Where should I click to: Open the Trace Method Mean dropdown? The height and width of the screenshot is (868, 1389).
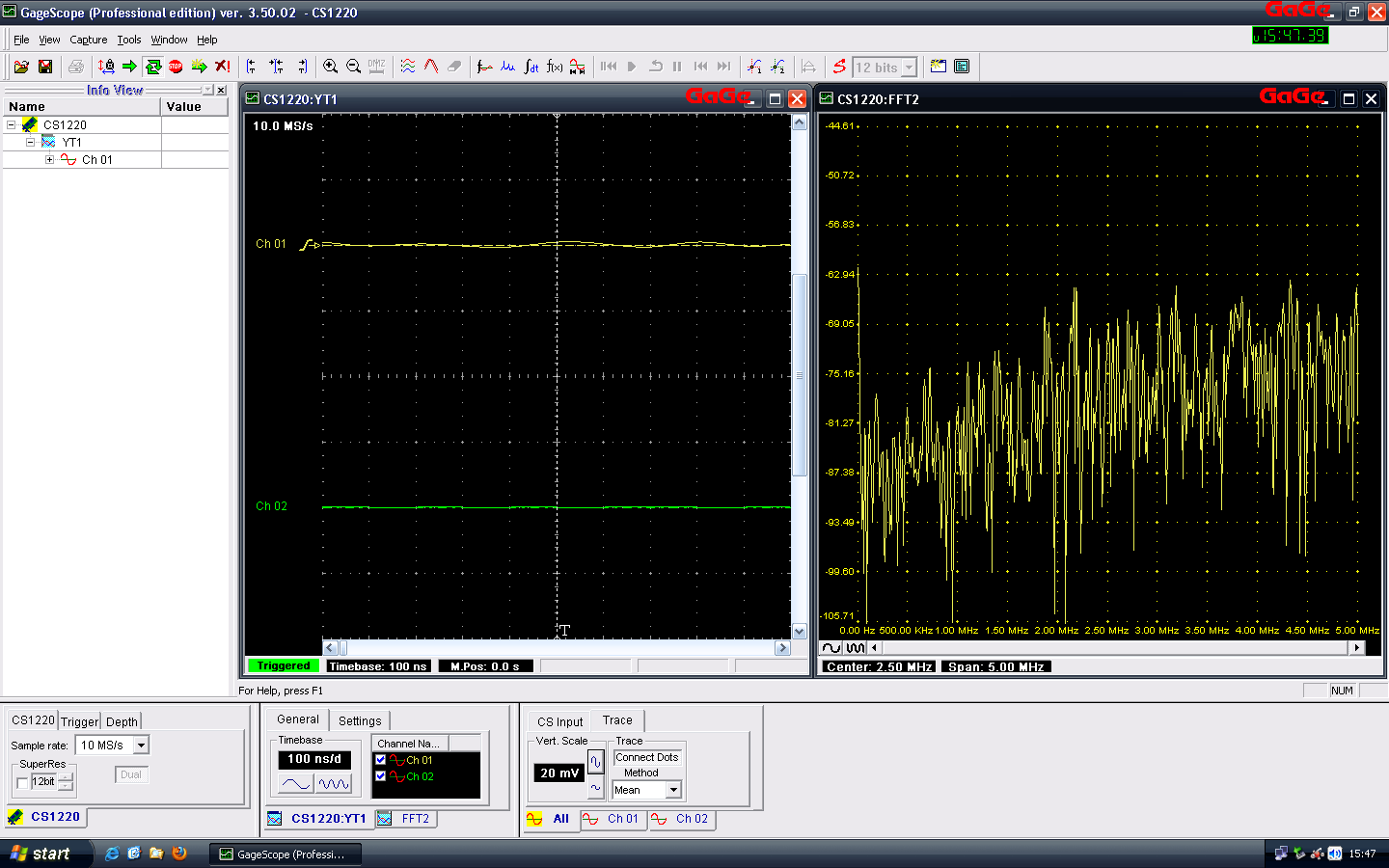[673, 790]
